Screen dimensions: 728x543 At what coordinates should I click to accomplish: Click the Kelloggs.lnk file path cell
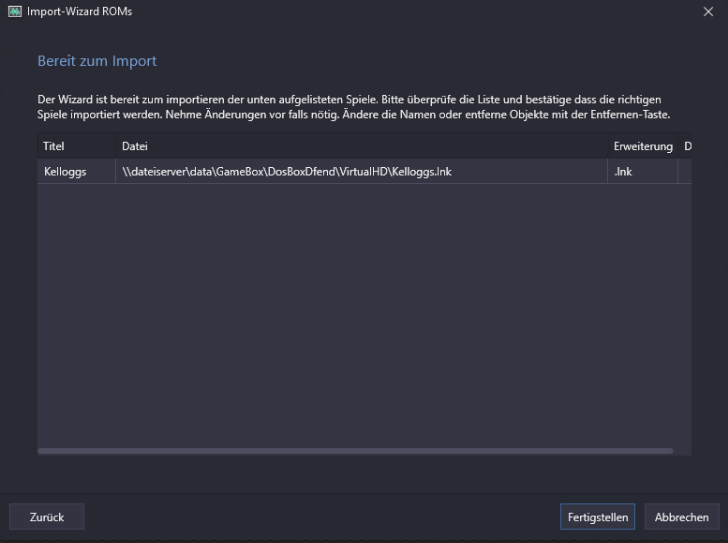pyautogui.click(x=287, y=172)
